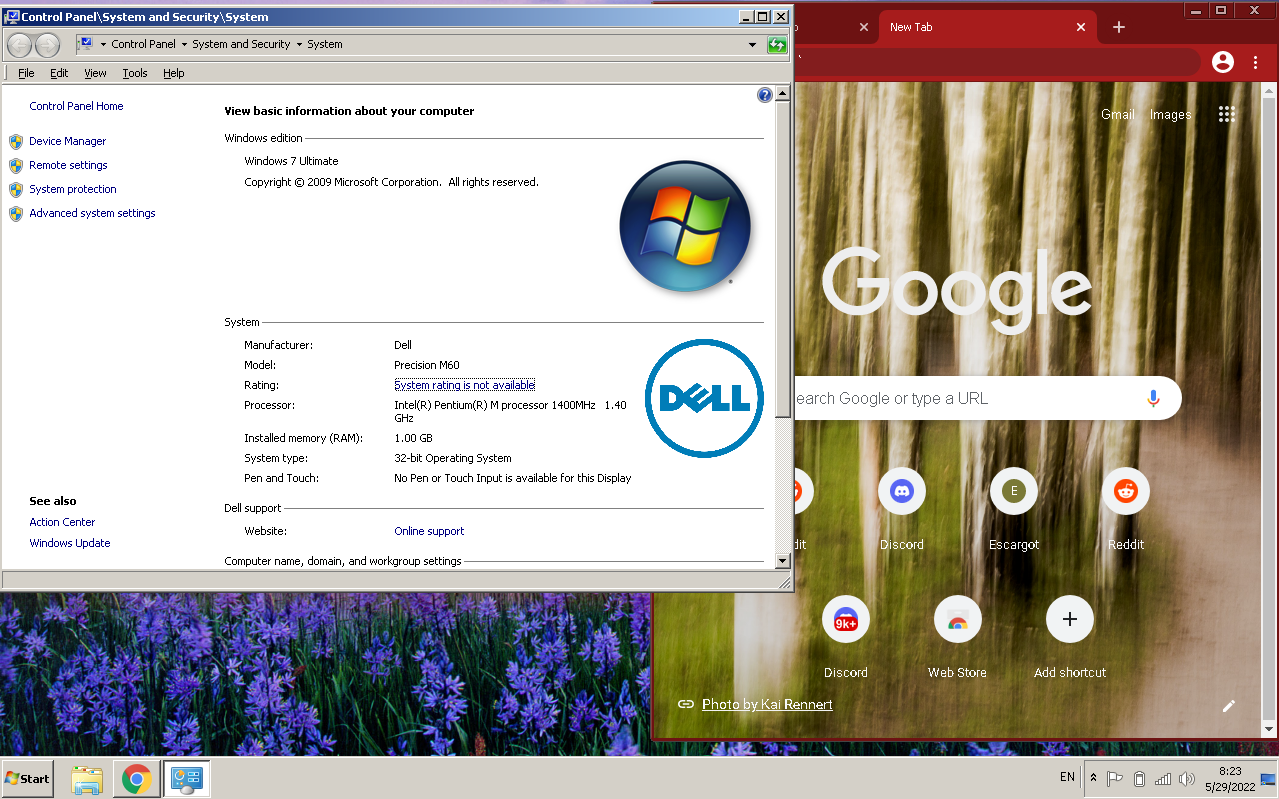1279x799 pixels.
Task: Click the Chrome profile icon
Action: (x=1222, y=62)
